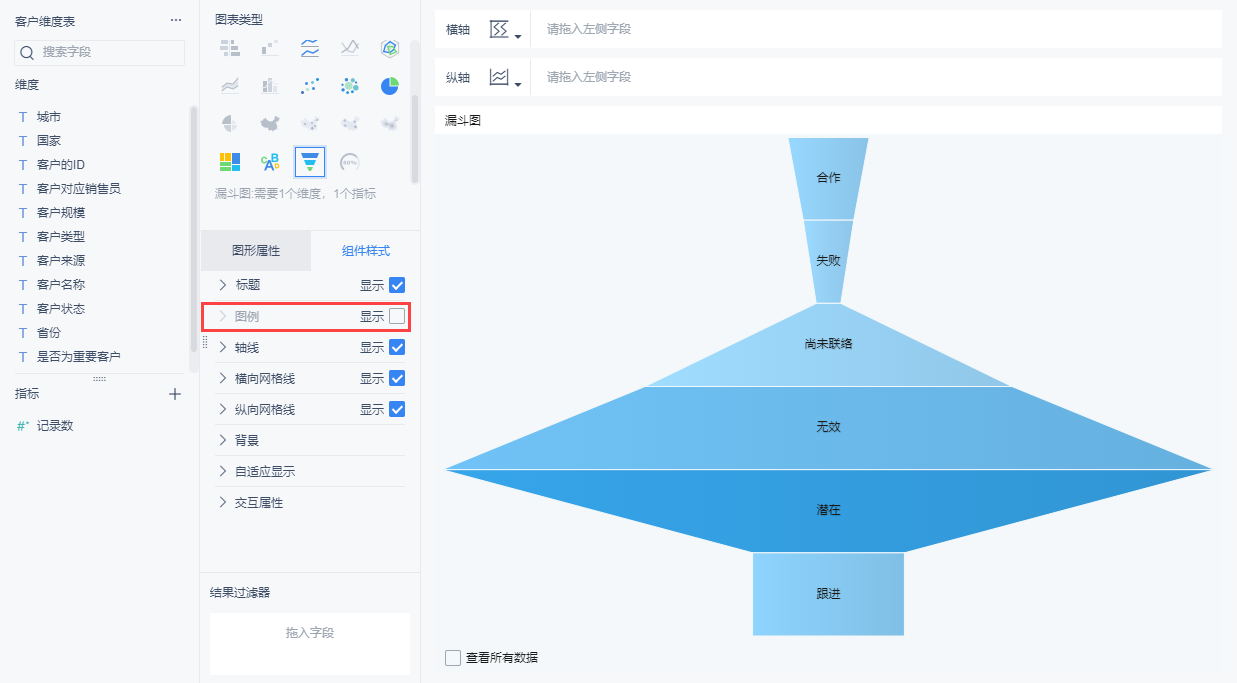Expand the 横向网格线 settings section
Image resolution: width=1237 pixels, height=683 pixels.
pos(223,379)
